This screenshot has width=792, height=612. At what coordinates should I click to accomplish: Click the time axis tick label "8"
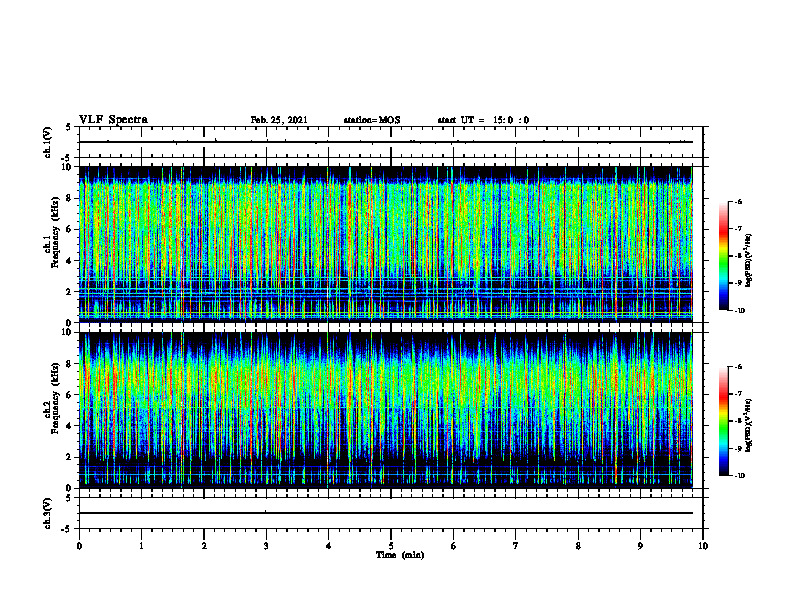pyautogui.click(x=578, y=546)
